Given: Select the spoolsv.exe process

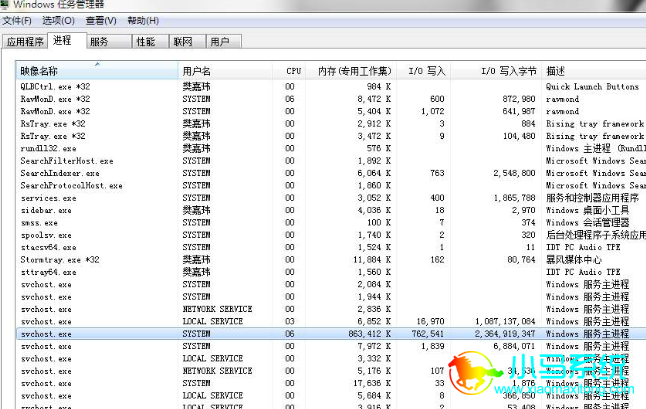Looking at the screenshot, I should (331, 235).
